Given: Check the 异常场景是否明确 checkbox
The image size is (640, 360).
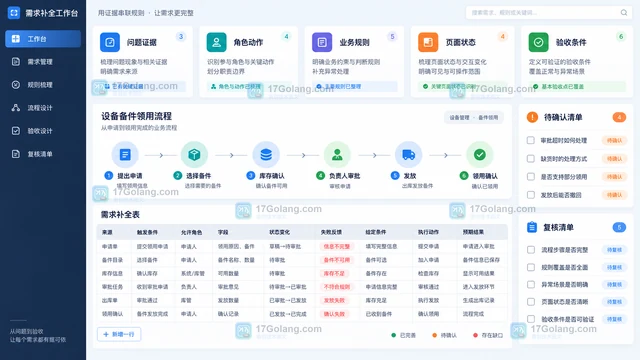Looking at the screenshot, I should [x=531, y=284].
